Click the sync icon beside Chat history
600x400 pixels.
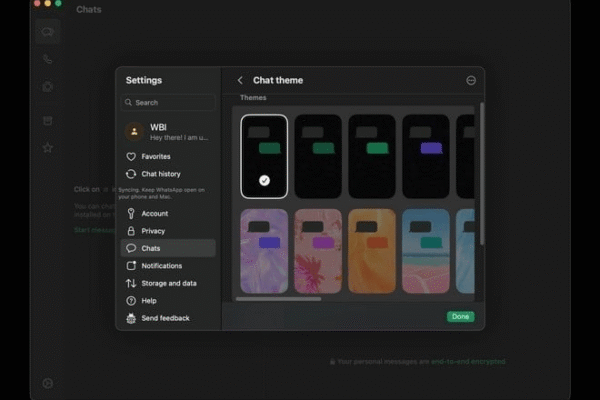131,174
